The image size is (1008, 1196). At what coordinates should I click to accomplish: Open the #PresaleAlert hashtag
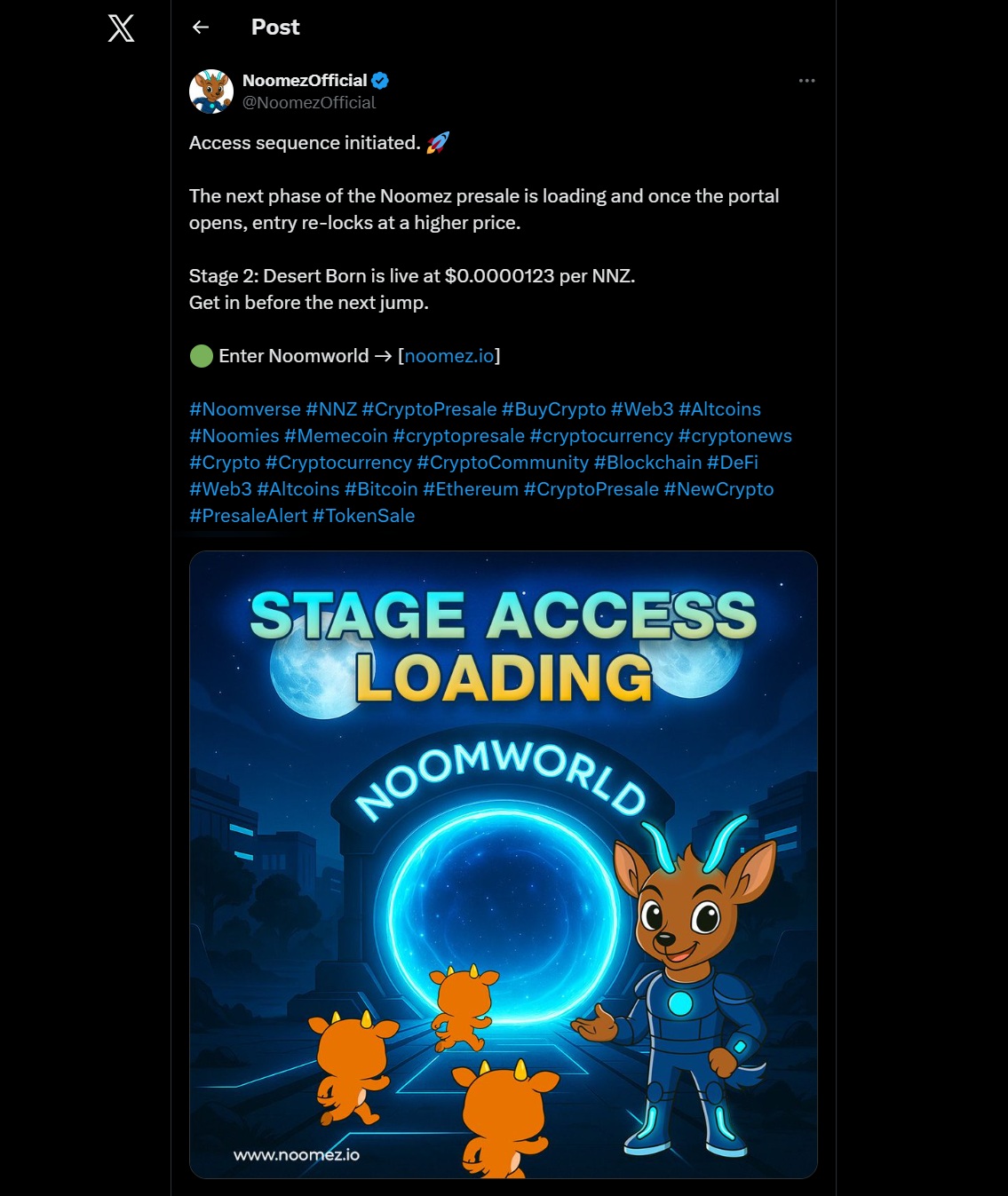pos(248,516)
